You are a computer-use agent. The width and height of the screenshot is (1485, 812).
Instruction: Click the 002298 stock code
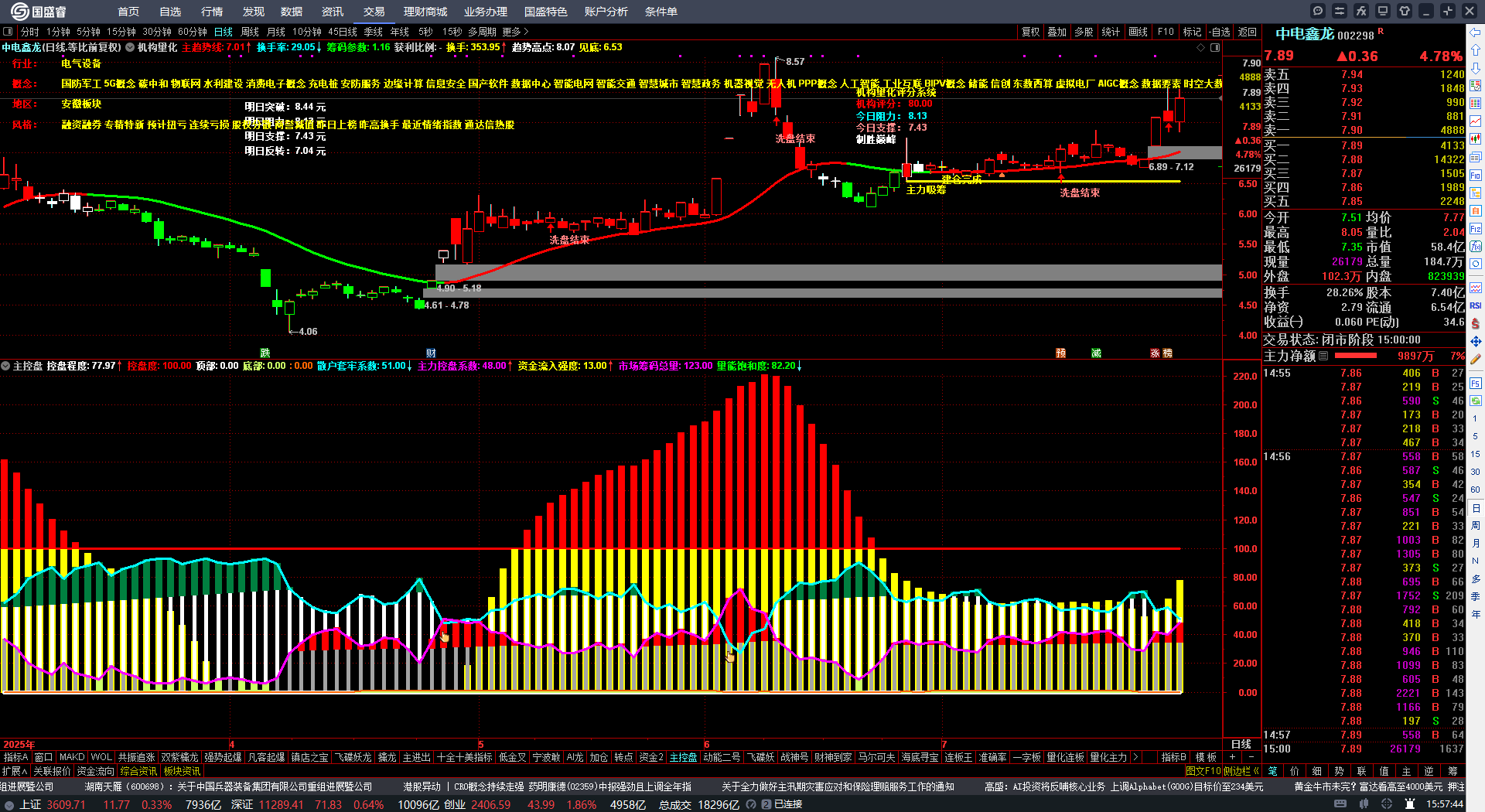click(1356, 36)
